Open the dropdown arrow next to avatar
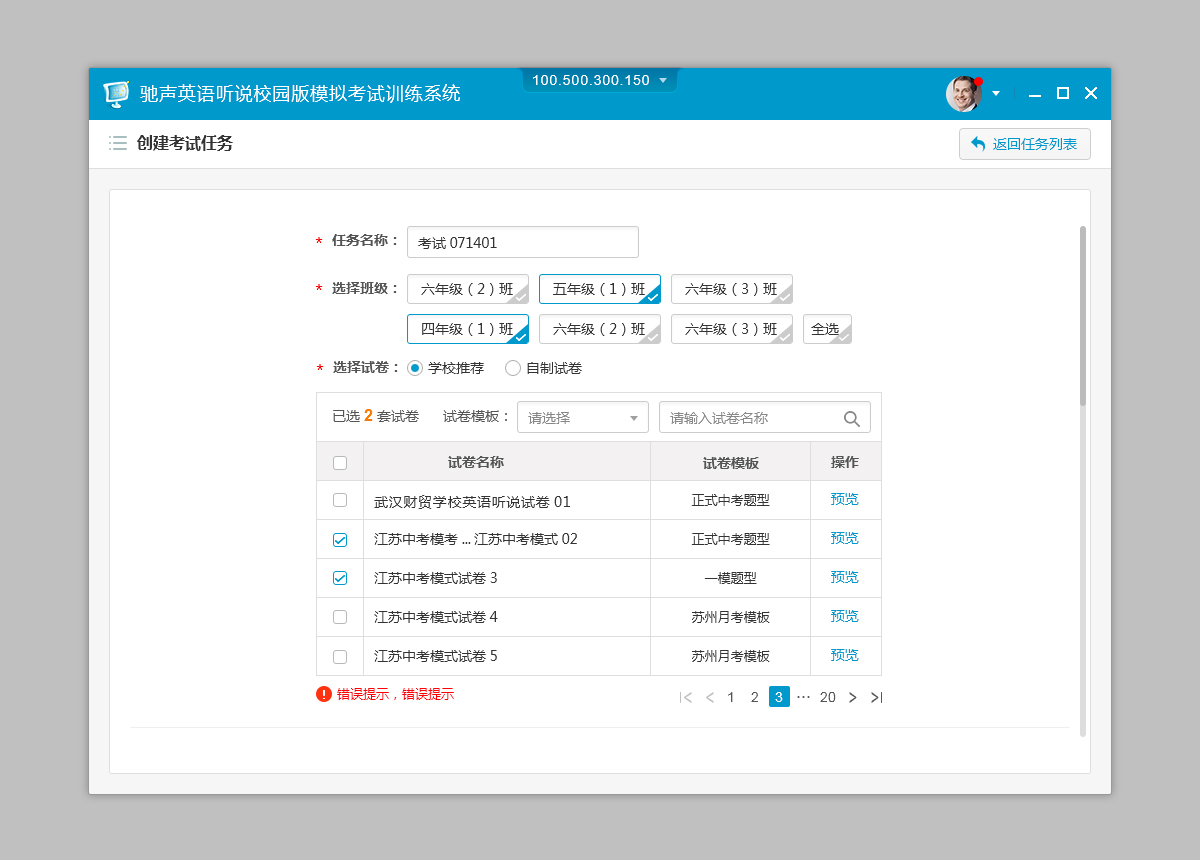The height and width of the screenshot is (860, 1200). pyautogui.click(x=995, y=94)
